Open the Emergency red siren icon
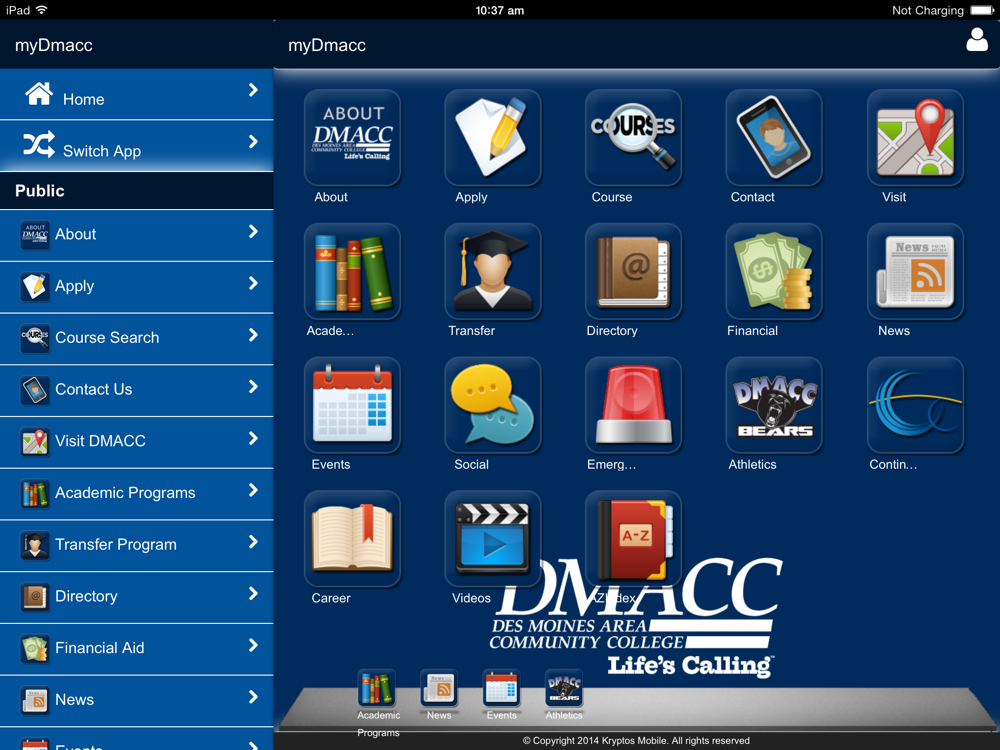1000x750 pixels. point(633,405)
